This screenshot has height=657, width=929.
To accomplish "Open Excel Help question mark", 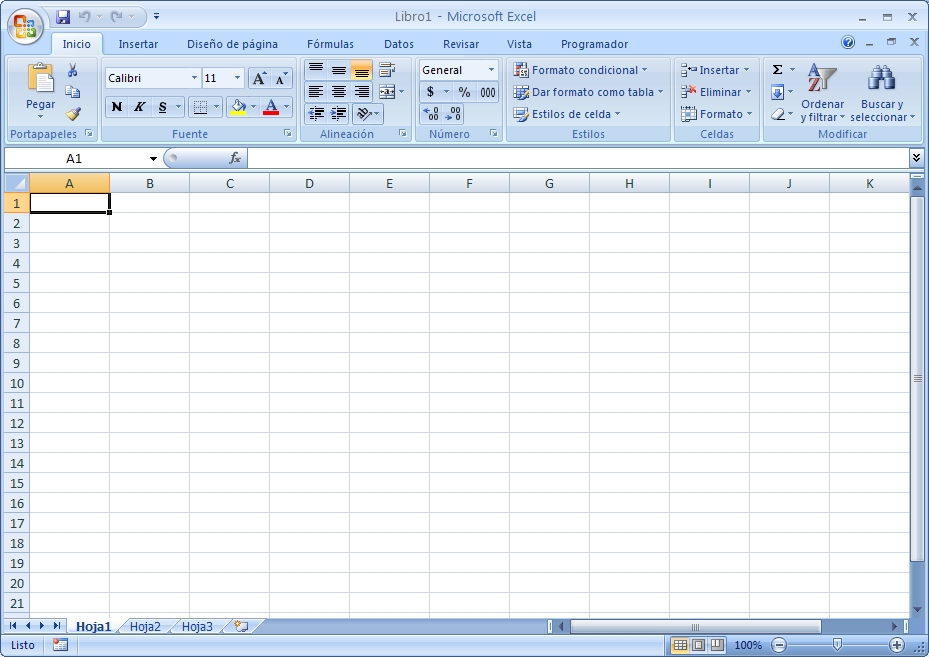I will 848,42.
